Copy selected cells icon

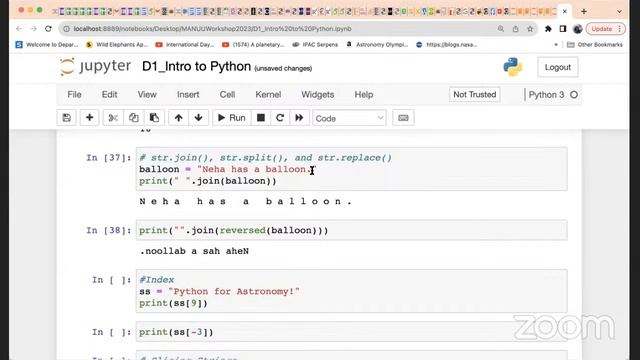click(133, 118)
